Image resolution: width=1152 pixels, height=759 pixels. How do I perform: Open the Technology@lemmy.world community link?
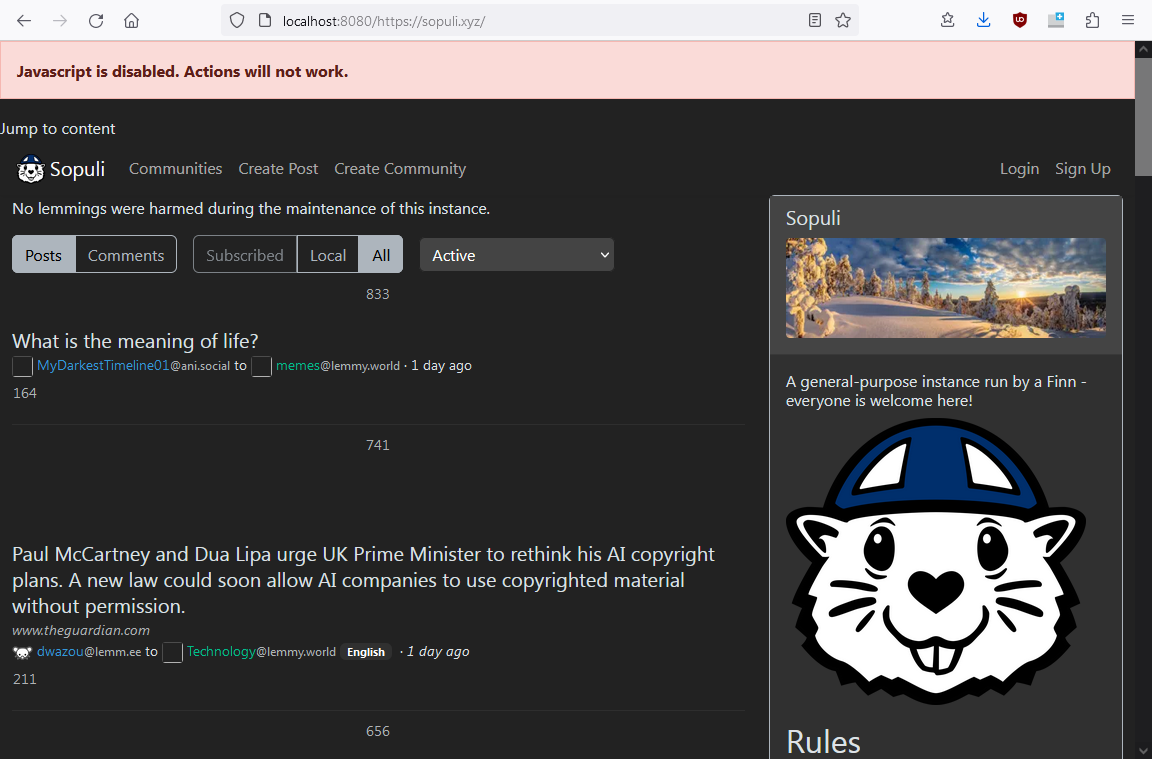[x=261, y=652]
